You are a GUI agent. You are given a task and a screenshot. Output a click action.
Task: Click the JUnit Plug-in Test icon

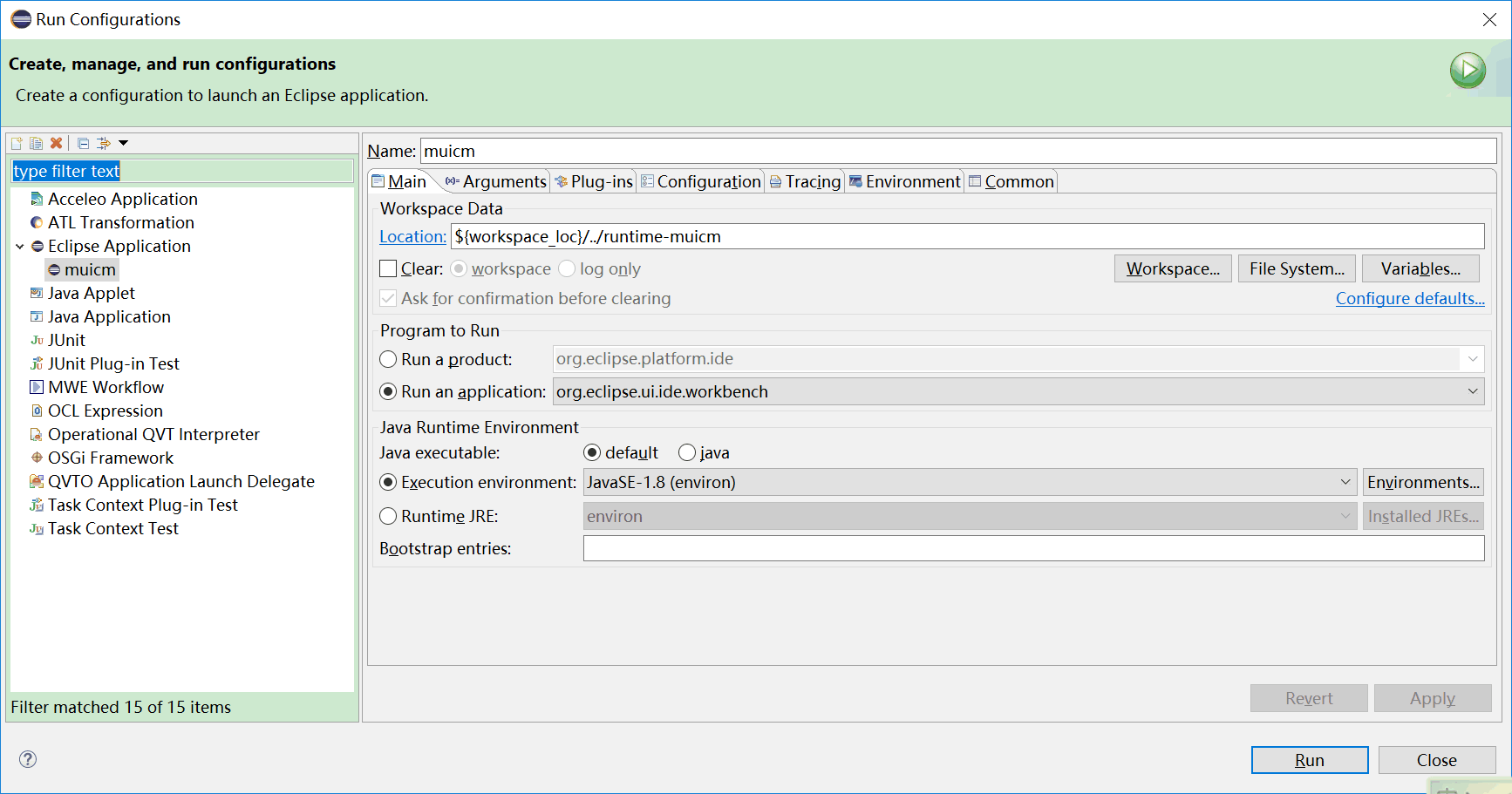pyautogui.click(x=37, y=364)
